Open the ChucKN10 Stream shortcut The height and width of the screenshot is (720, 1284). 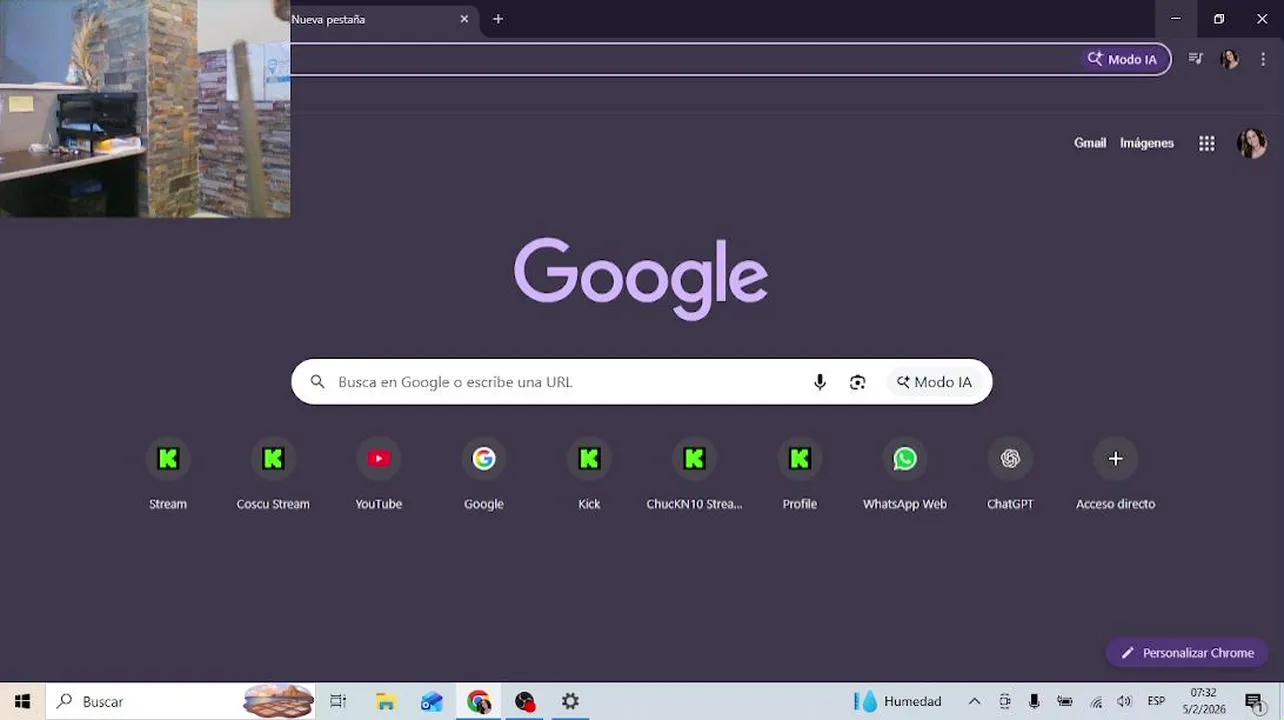694,475
